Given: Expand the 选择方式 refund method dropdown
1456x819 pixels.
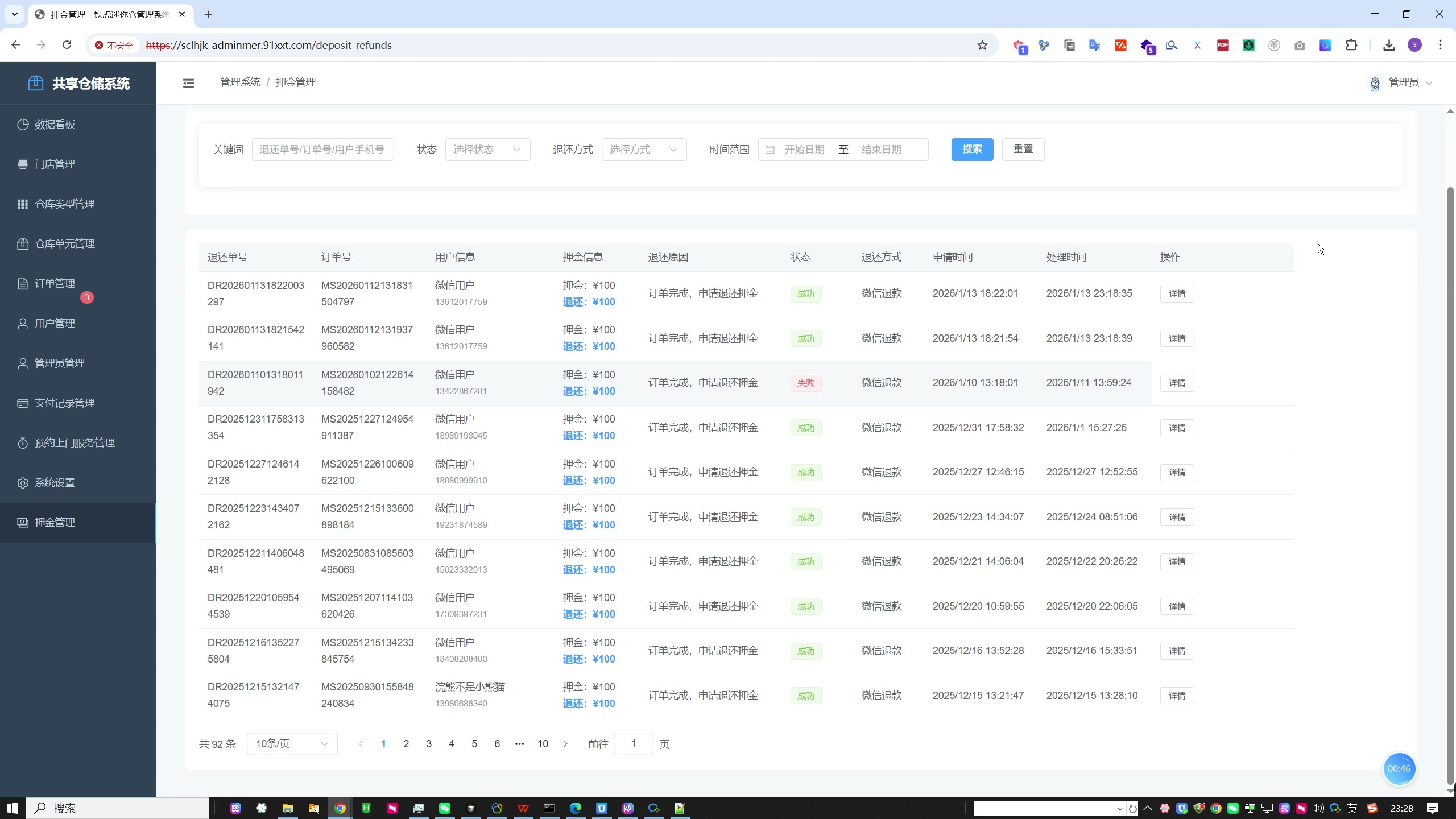Looking at the screenshot, I should pos(644,150).
